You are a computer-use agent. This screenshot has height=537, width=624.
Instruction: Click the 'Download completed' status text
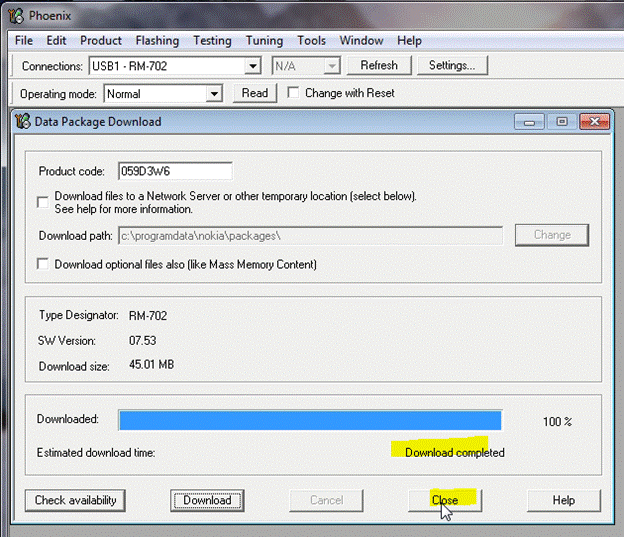click(x=454, y=453)
